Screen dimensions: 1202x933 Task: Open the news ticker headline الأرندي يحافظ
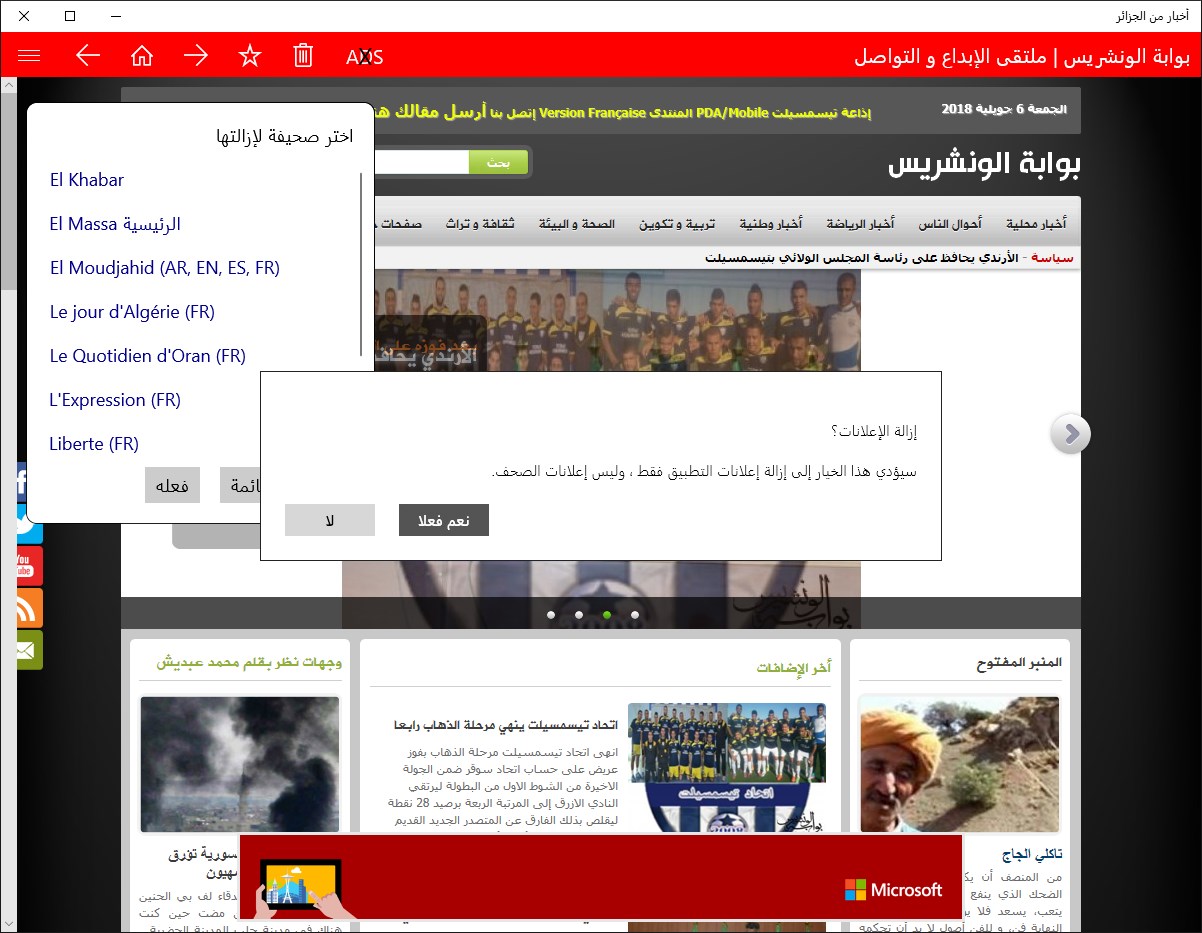click(x=860, y=258)
